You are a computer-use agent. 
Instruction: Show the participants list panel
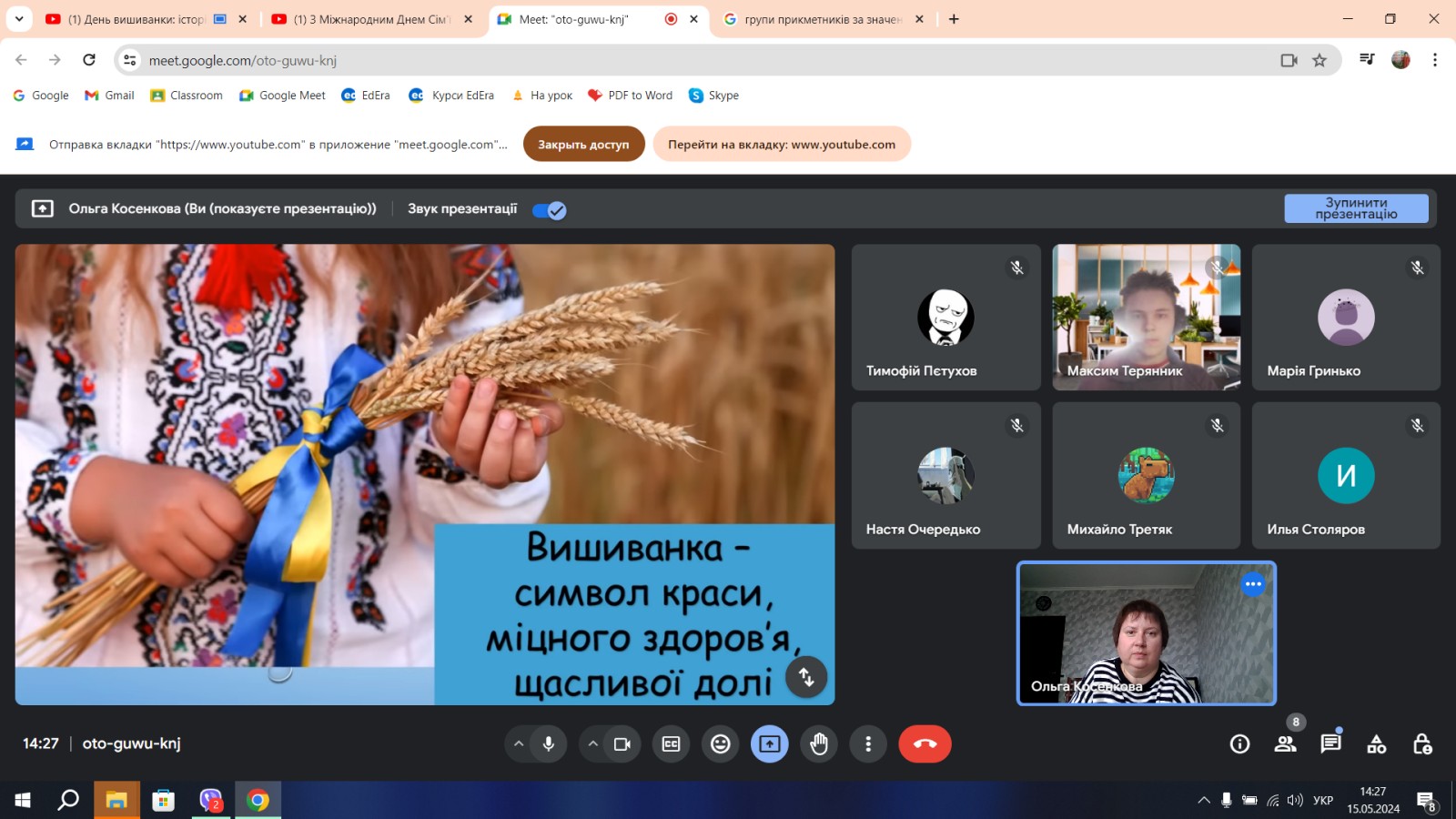click(1285, 744)
